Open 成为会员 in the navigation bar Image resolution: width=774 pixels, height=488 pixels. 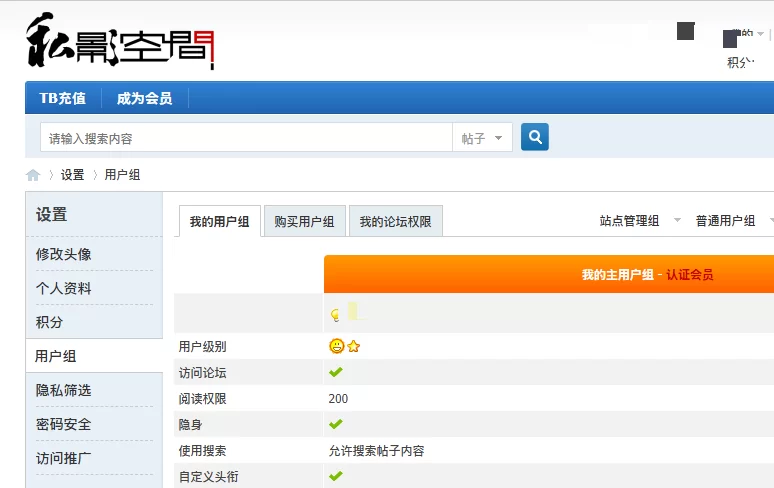click(144, 98)
